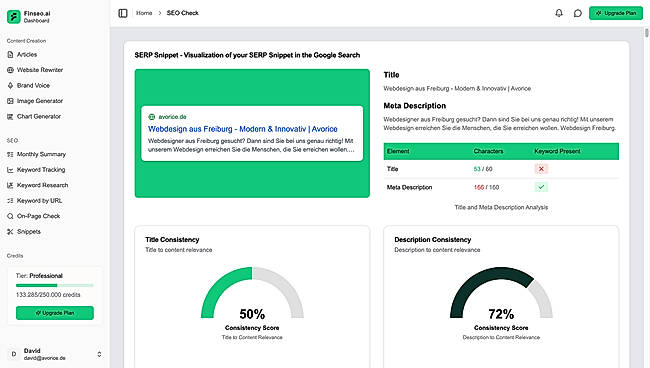Click 'Tier: Professional' label
Image resolution: width=650 pixels, height=368 pixels.
[x=39, y=276]
